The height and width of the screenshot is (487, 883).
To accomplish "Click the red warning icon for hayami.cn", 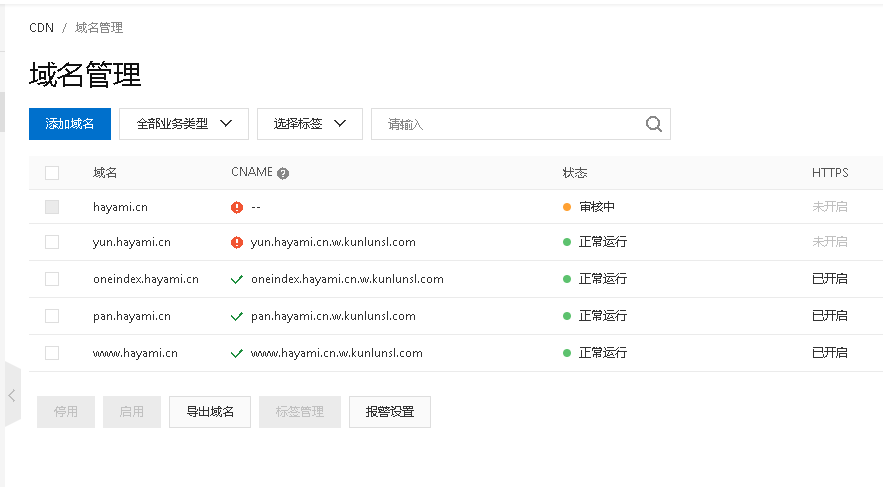I will coord(237,208).
